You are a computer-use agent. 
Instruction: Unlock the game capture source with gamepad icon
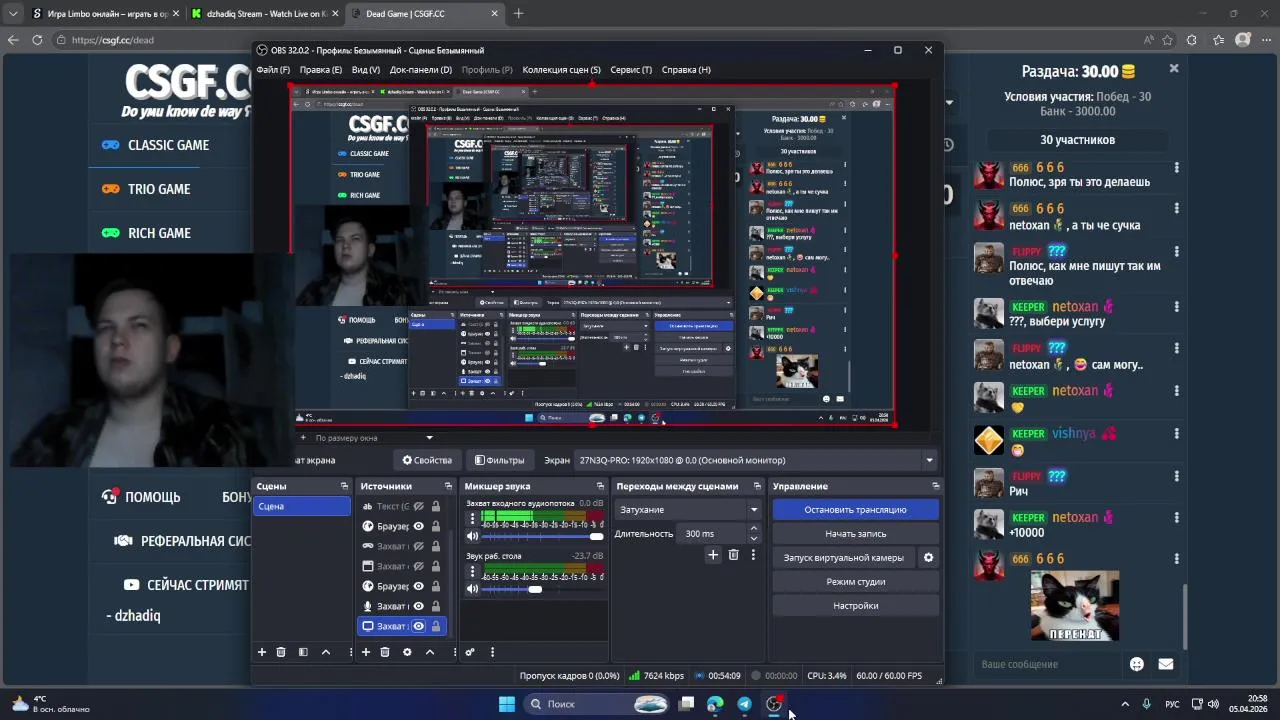point(436,546)
